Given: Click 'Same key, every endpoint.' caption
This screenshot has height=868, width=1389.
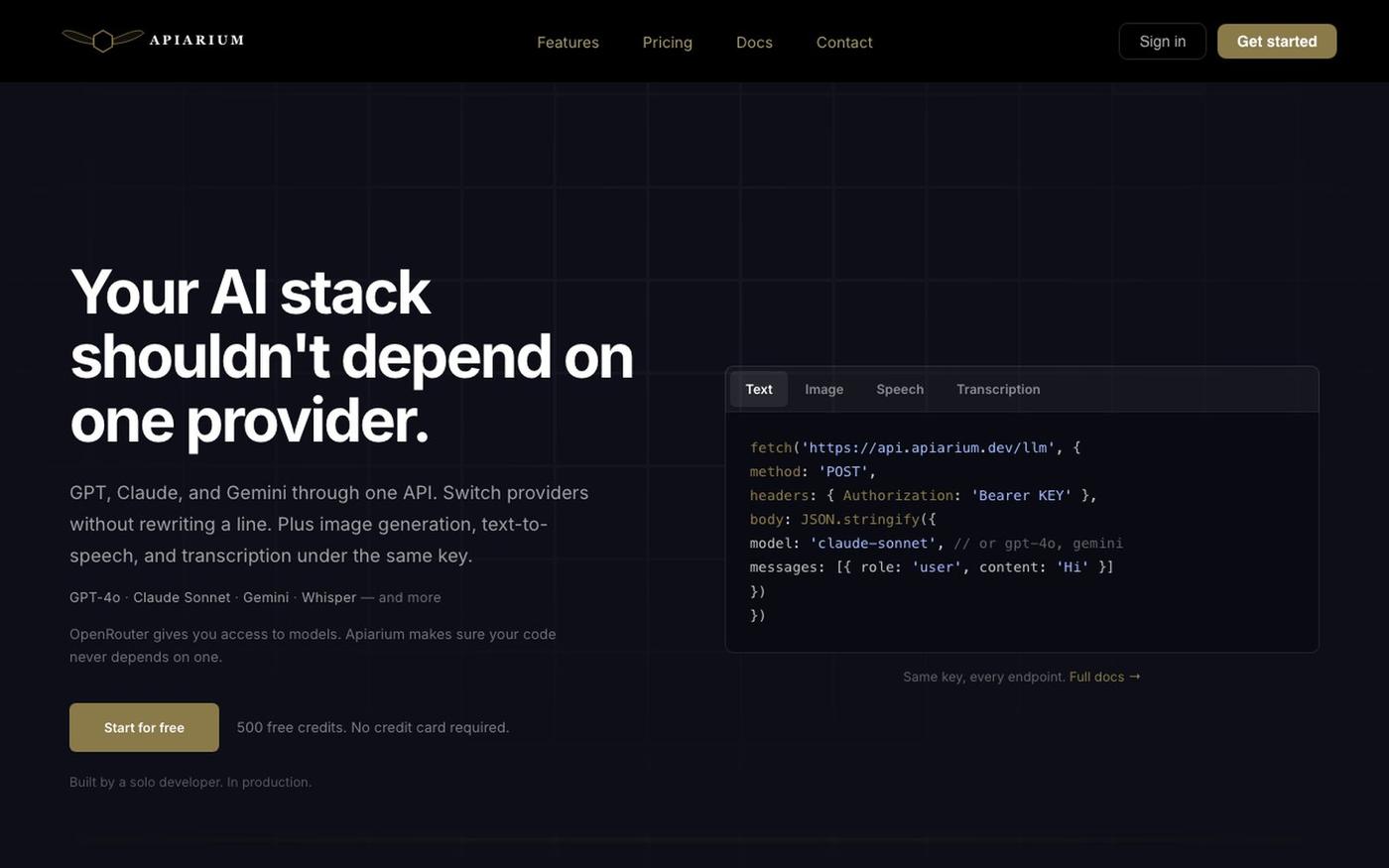Looking at the screenshot, I should 983,677.
